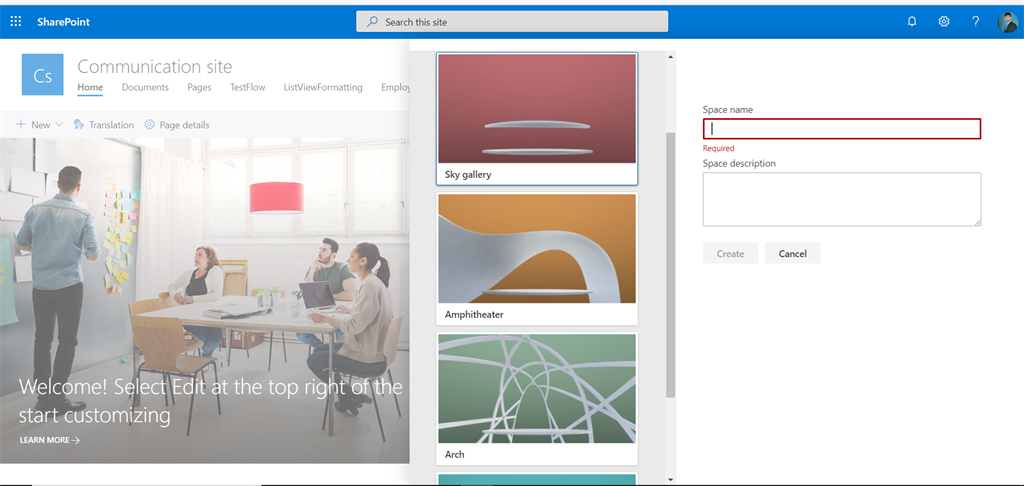Click the Cancel button

tap(792, 253)
